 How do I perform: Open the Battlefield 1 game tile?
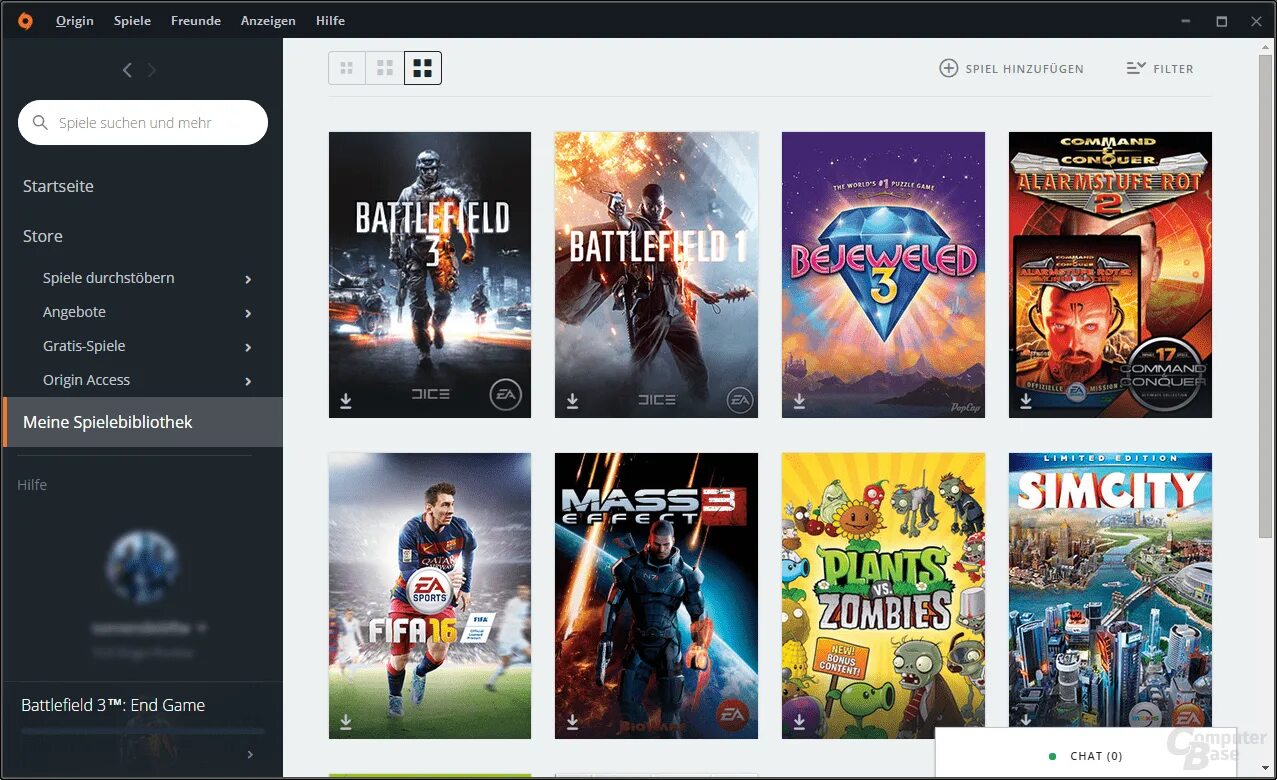(x=656, y=275)
